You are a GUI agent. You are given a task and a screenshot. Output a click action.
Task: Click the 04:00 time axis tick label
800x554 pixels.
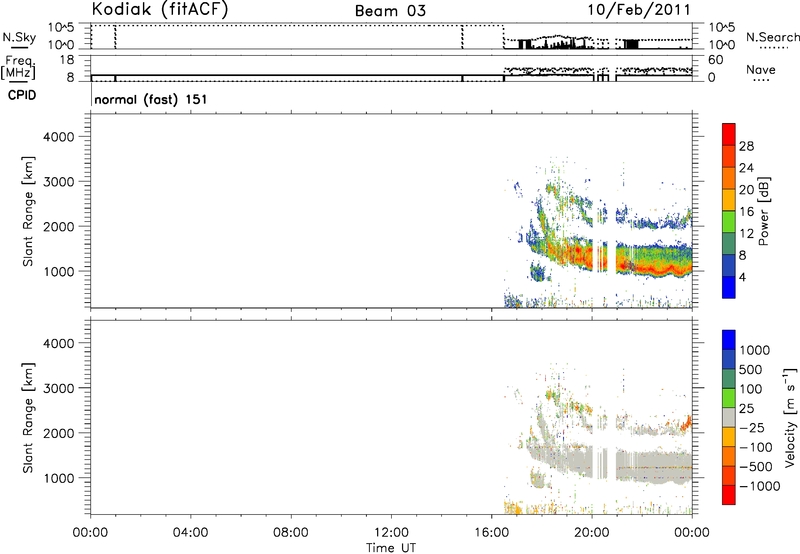190,533
